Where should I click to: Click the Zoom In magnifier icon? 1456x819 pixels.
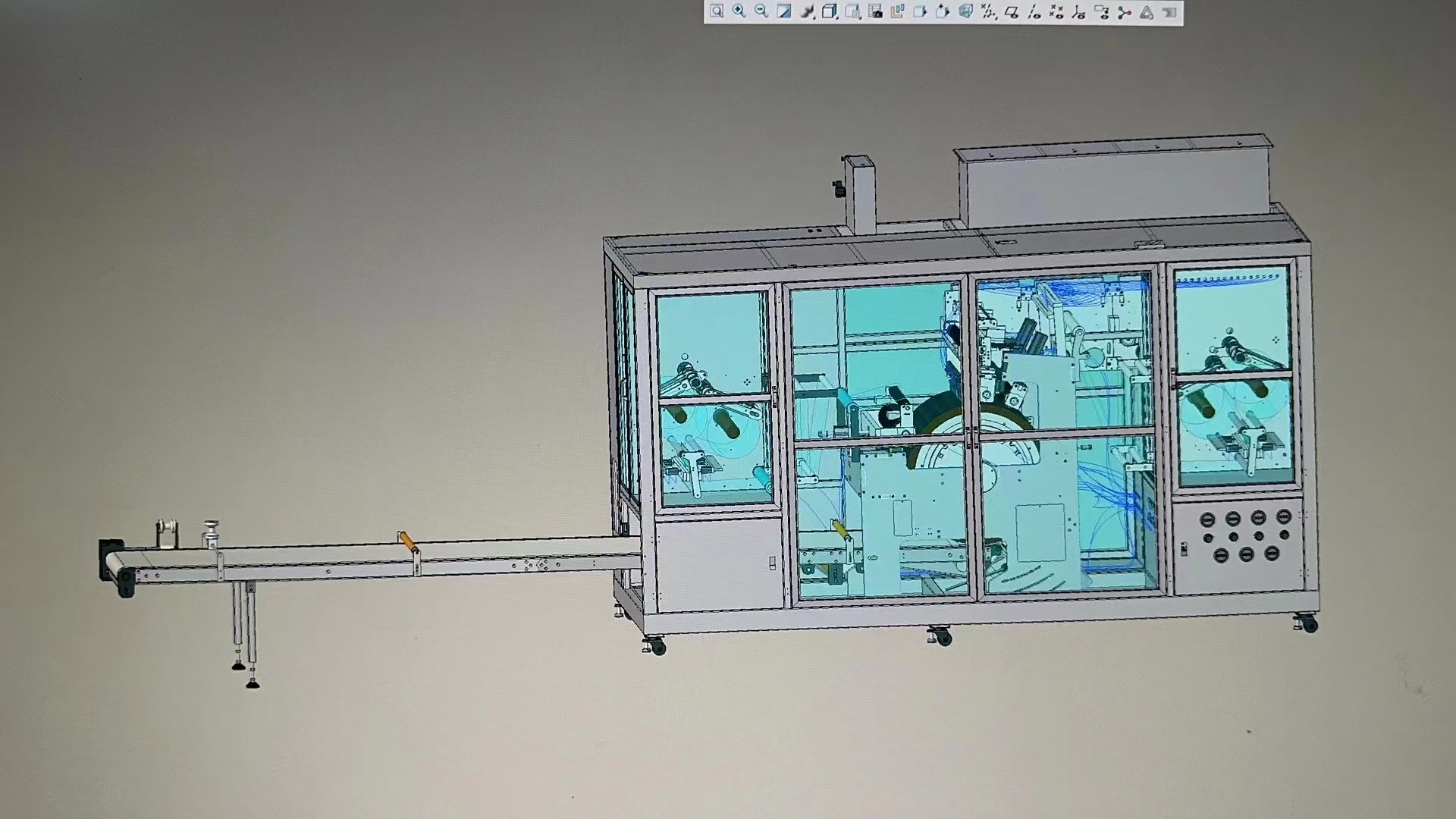tap(739, 11)
